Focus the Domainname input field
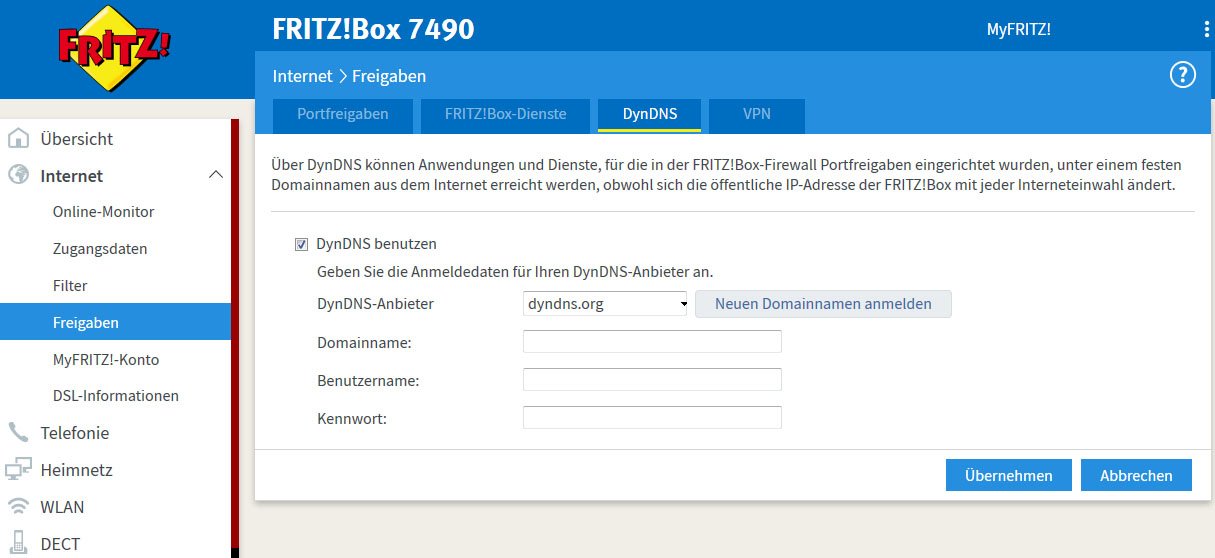The height and width of the screenshot is (558, 1215). [652, 342]
